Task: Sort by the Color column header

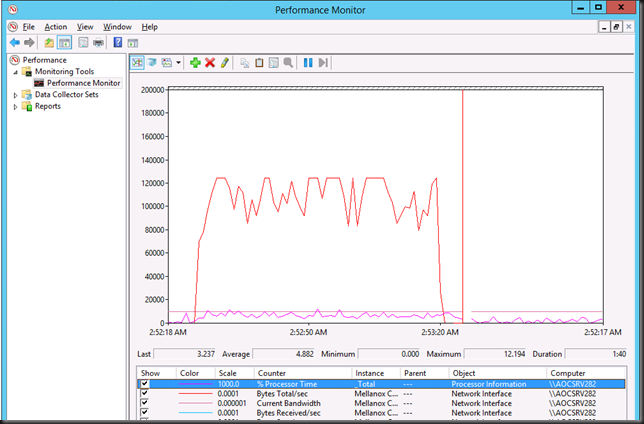Action: click(196, 373)
